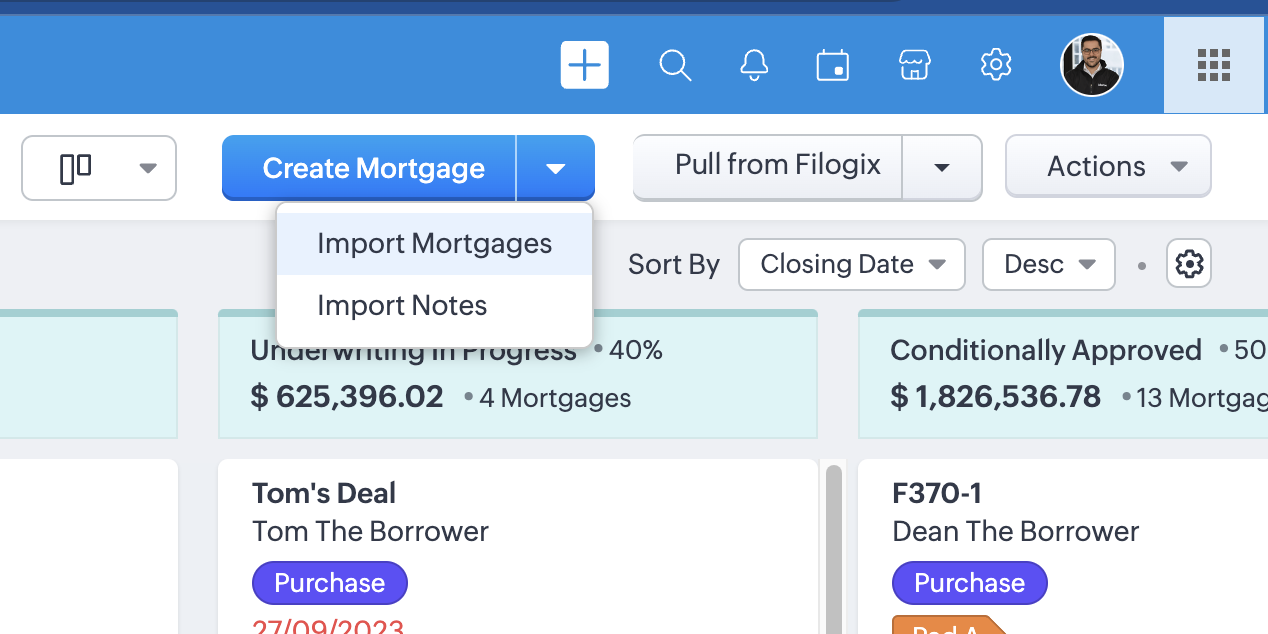
Task: Click the plus quick-create icon
Action: pos(584,66)
